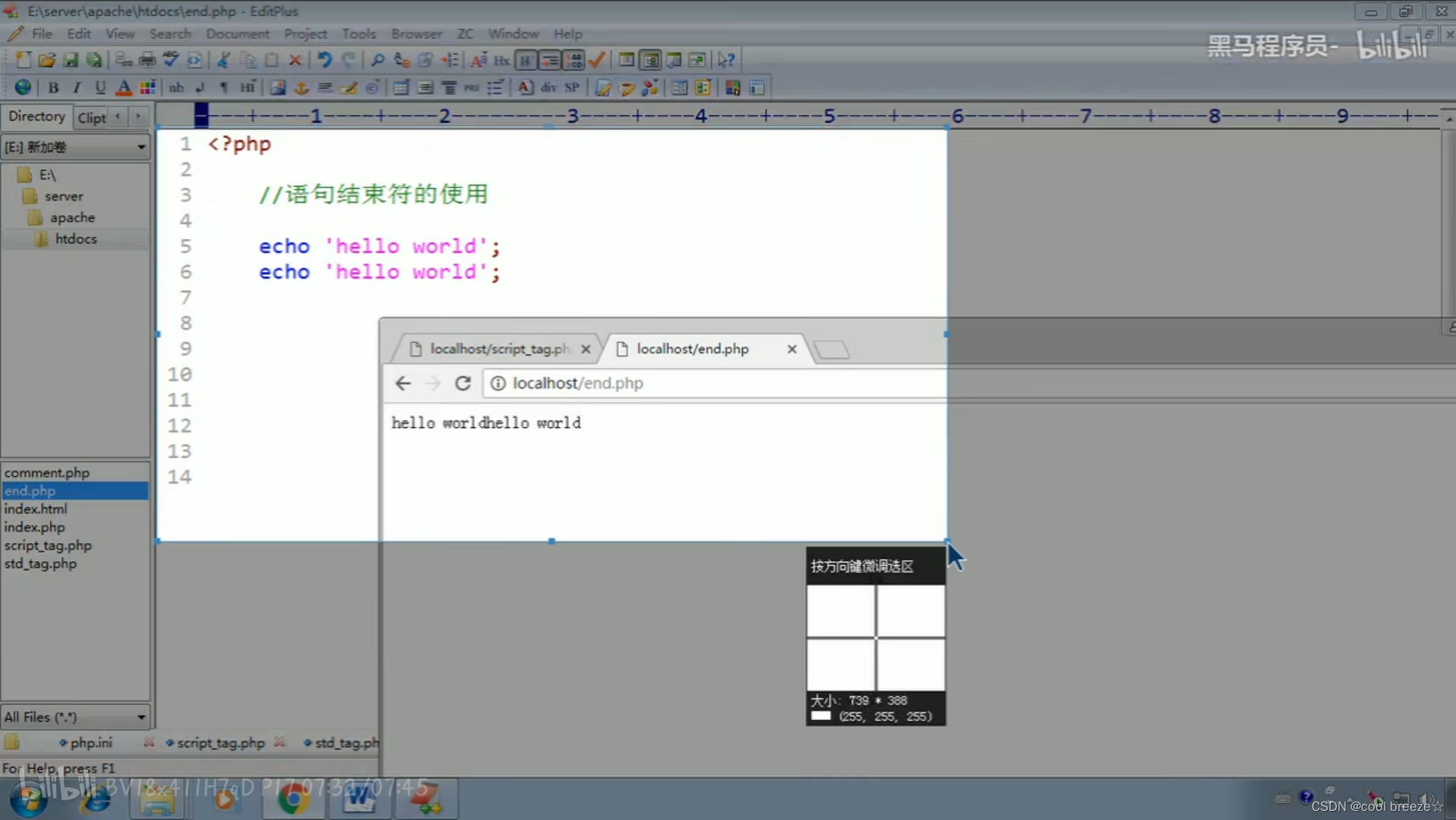Click the address bar showing localhost/end.php
The width and height of the screenshot is (1456, 820).
577,383
